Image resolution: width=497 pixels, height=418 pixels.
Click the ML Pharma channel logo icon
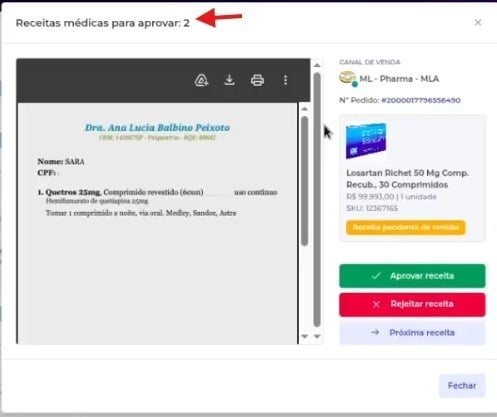(x=348, y=79)
